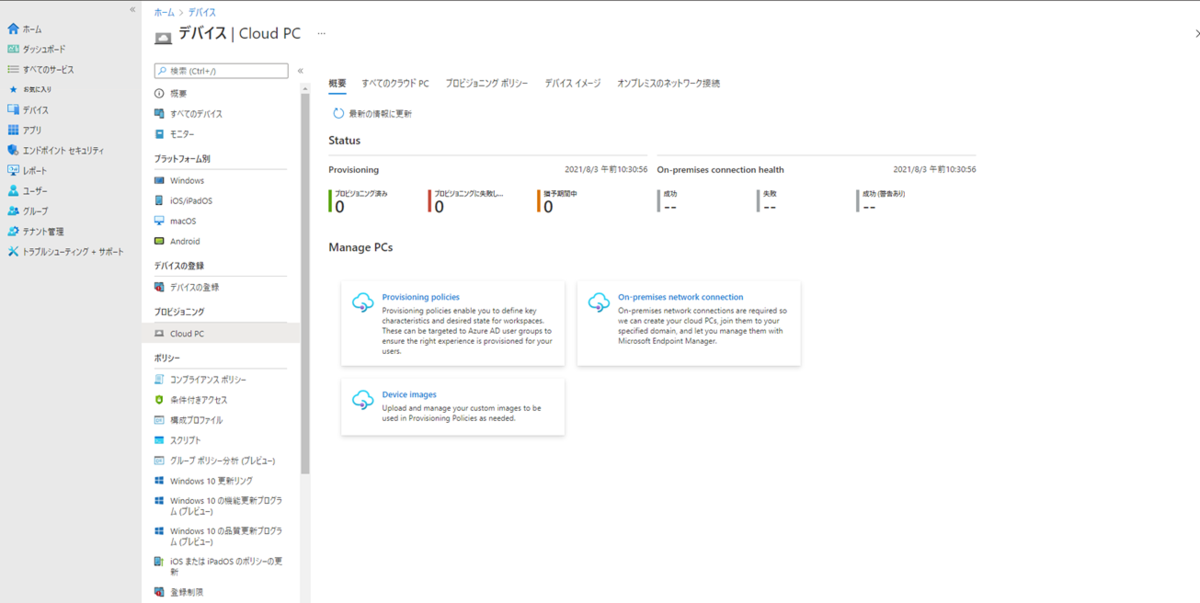Image resolution: width=1200 pixels, height=603 pixels.
Task: Open On-premises network connection link
Action: [681, 297]
